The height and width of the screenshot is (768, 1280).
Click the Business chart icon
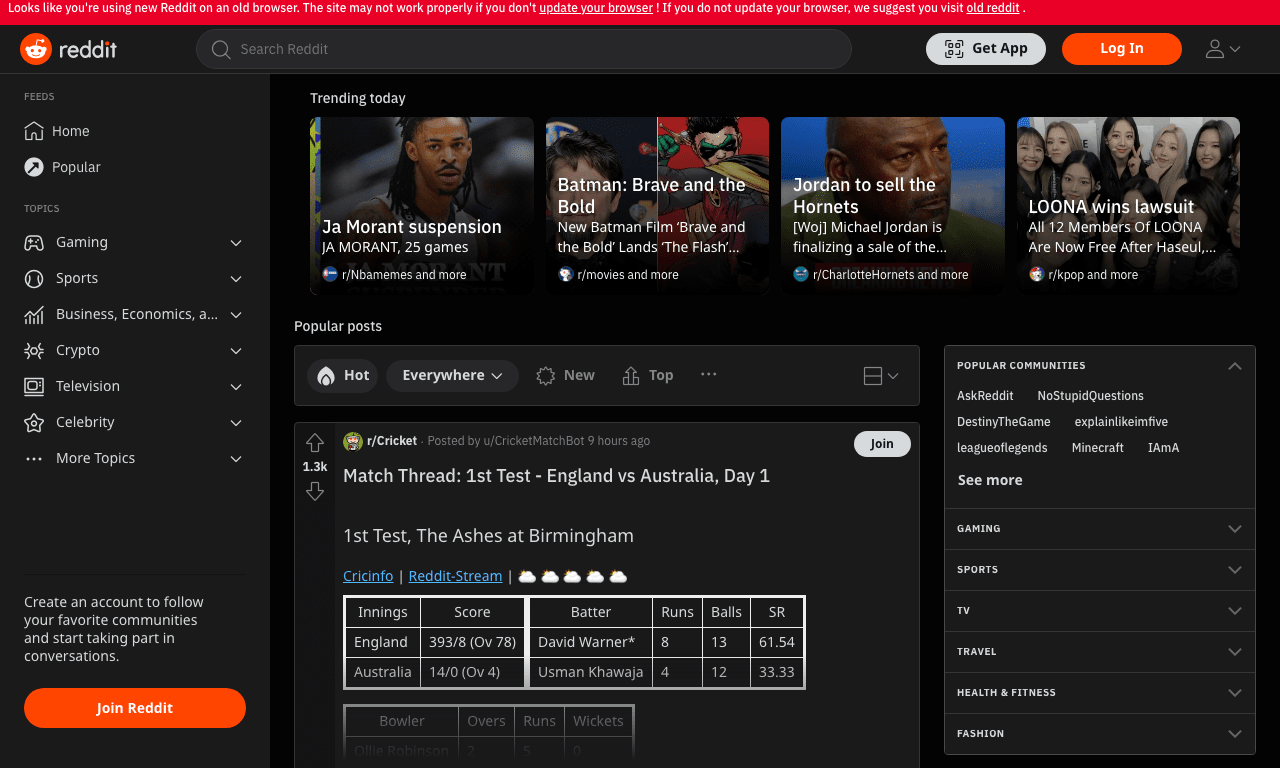coord(34,314)
